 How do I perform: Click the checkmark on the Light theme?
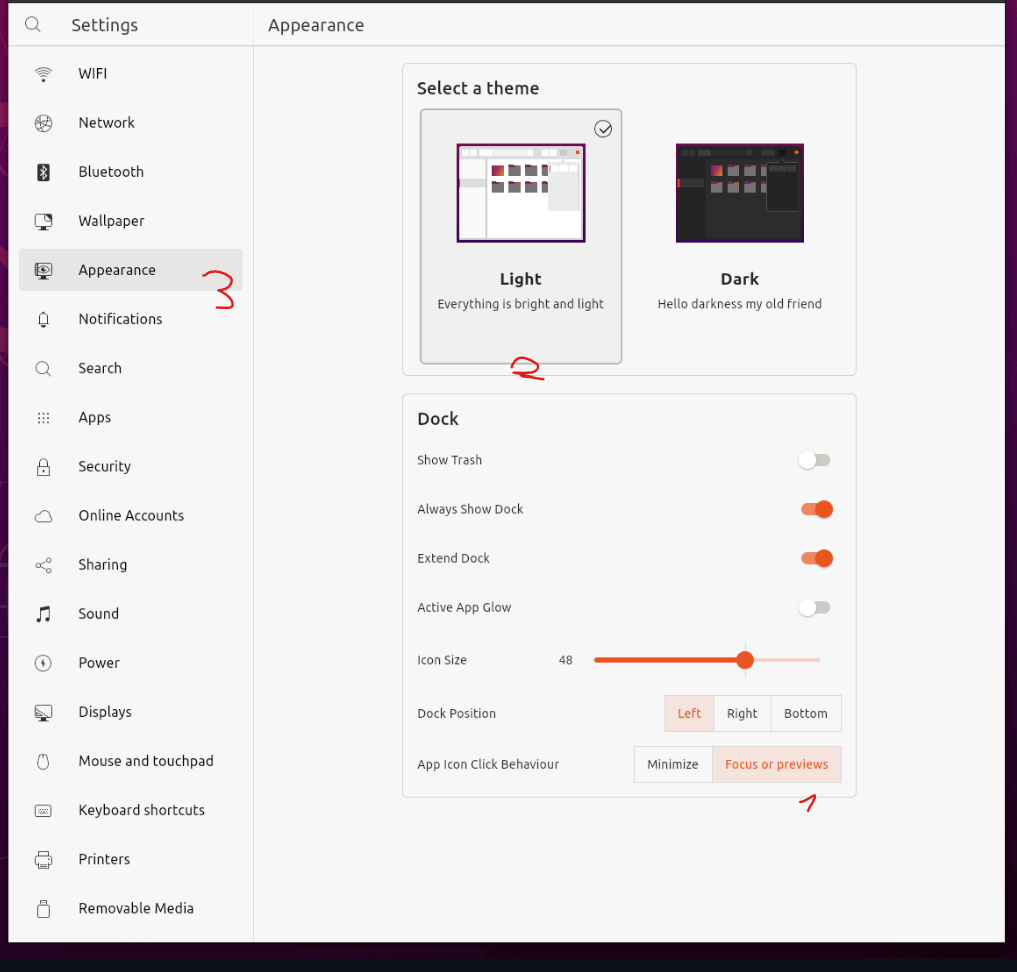pyautogui.click(x=603, y=129)
